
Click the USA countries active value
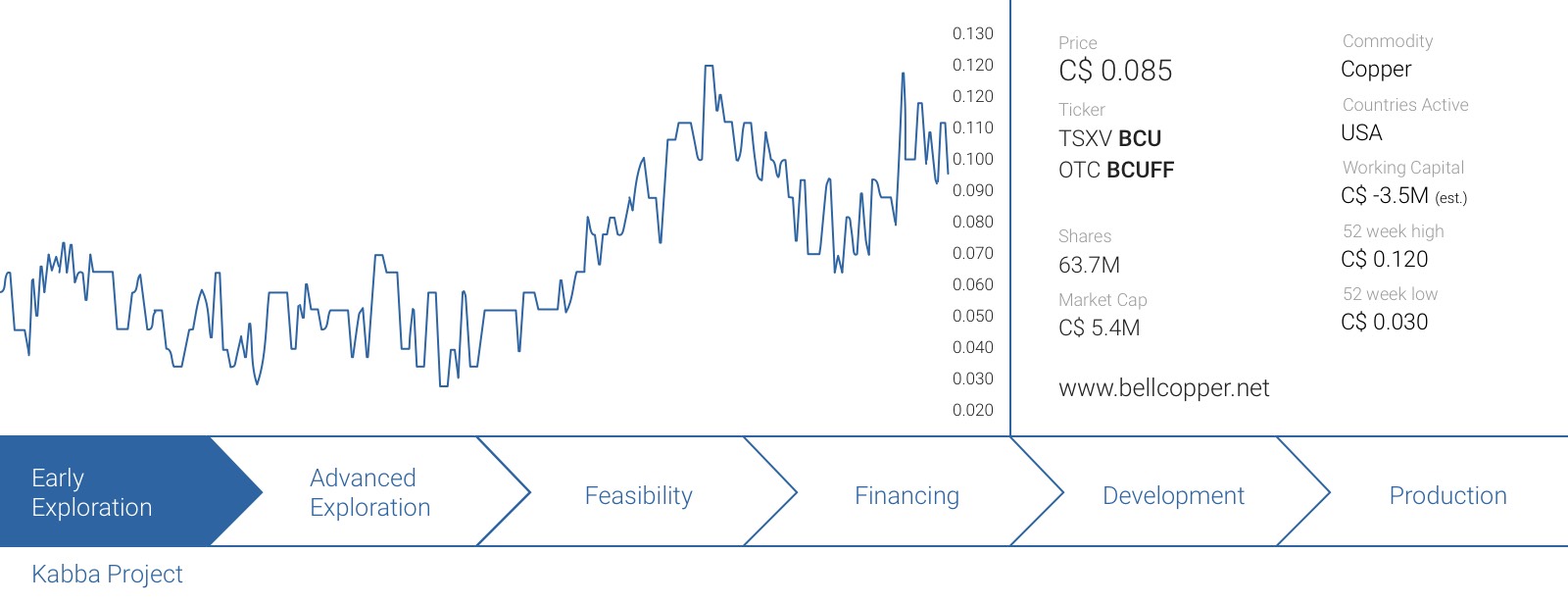pos(1361,132)
